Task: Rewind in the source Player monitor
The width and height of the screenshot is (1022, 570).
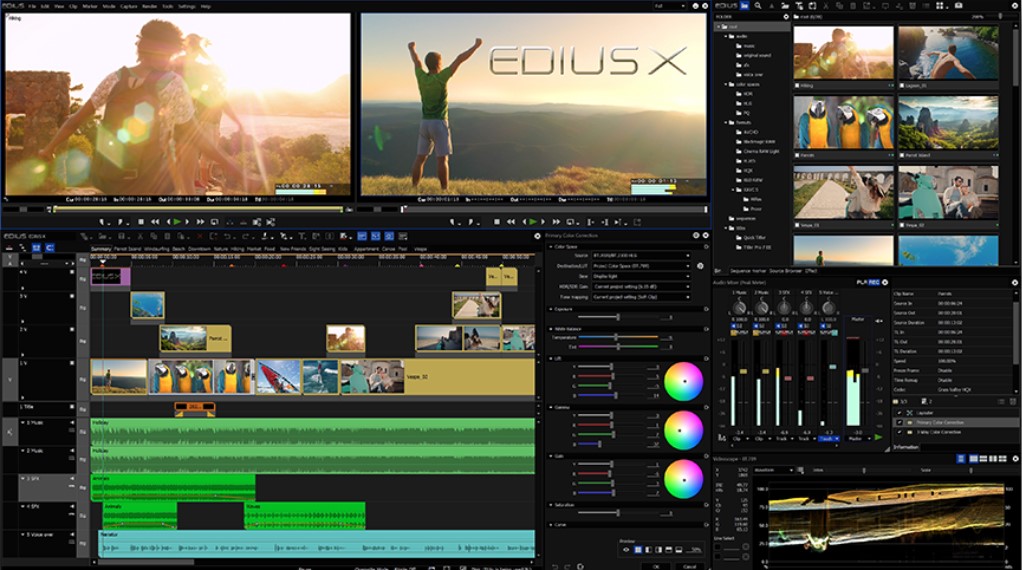Action: pos(155,222)
